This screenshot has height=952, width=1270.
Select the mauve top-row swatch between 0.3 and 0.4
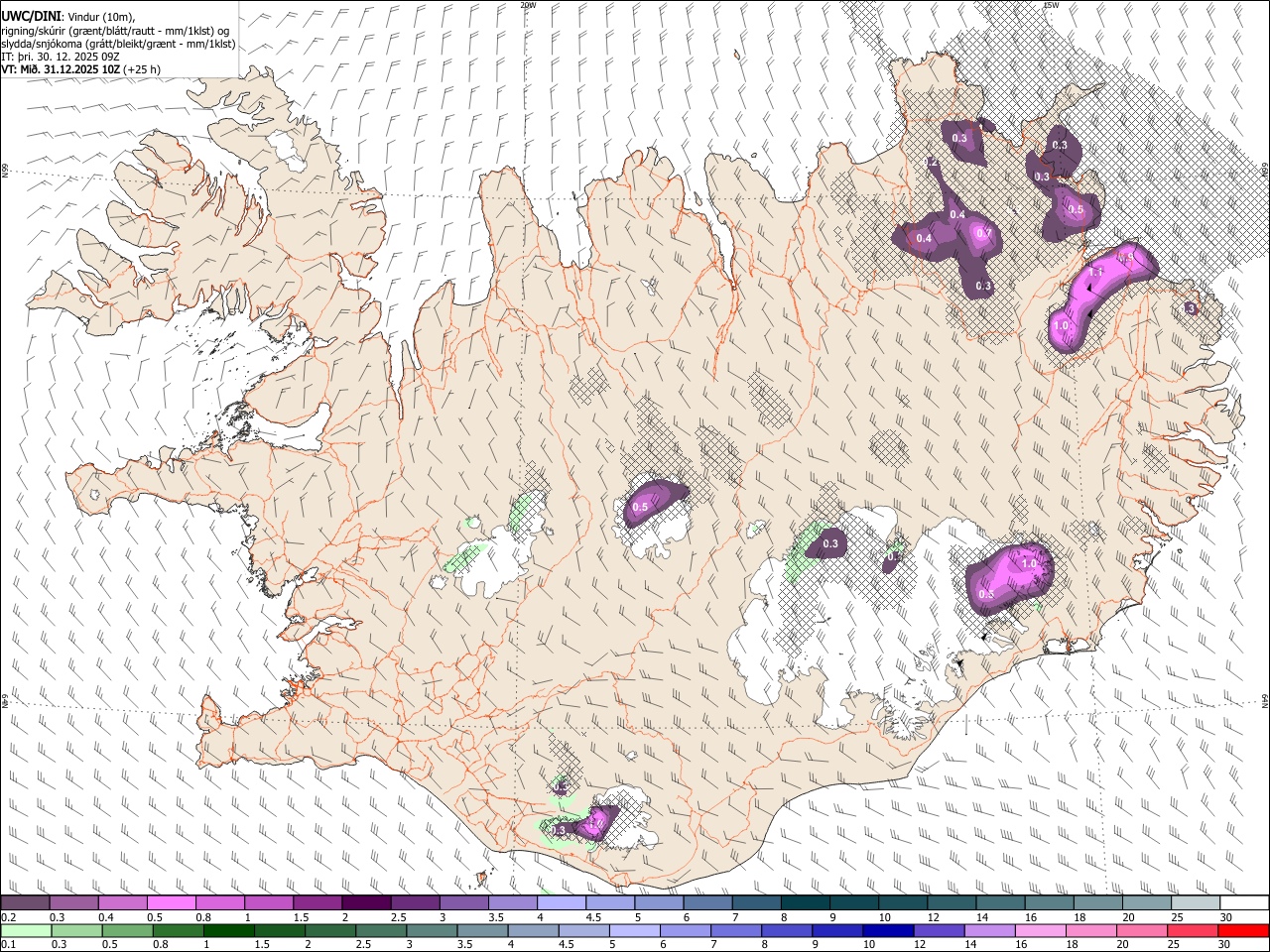tap(74, 903)
